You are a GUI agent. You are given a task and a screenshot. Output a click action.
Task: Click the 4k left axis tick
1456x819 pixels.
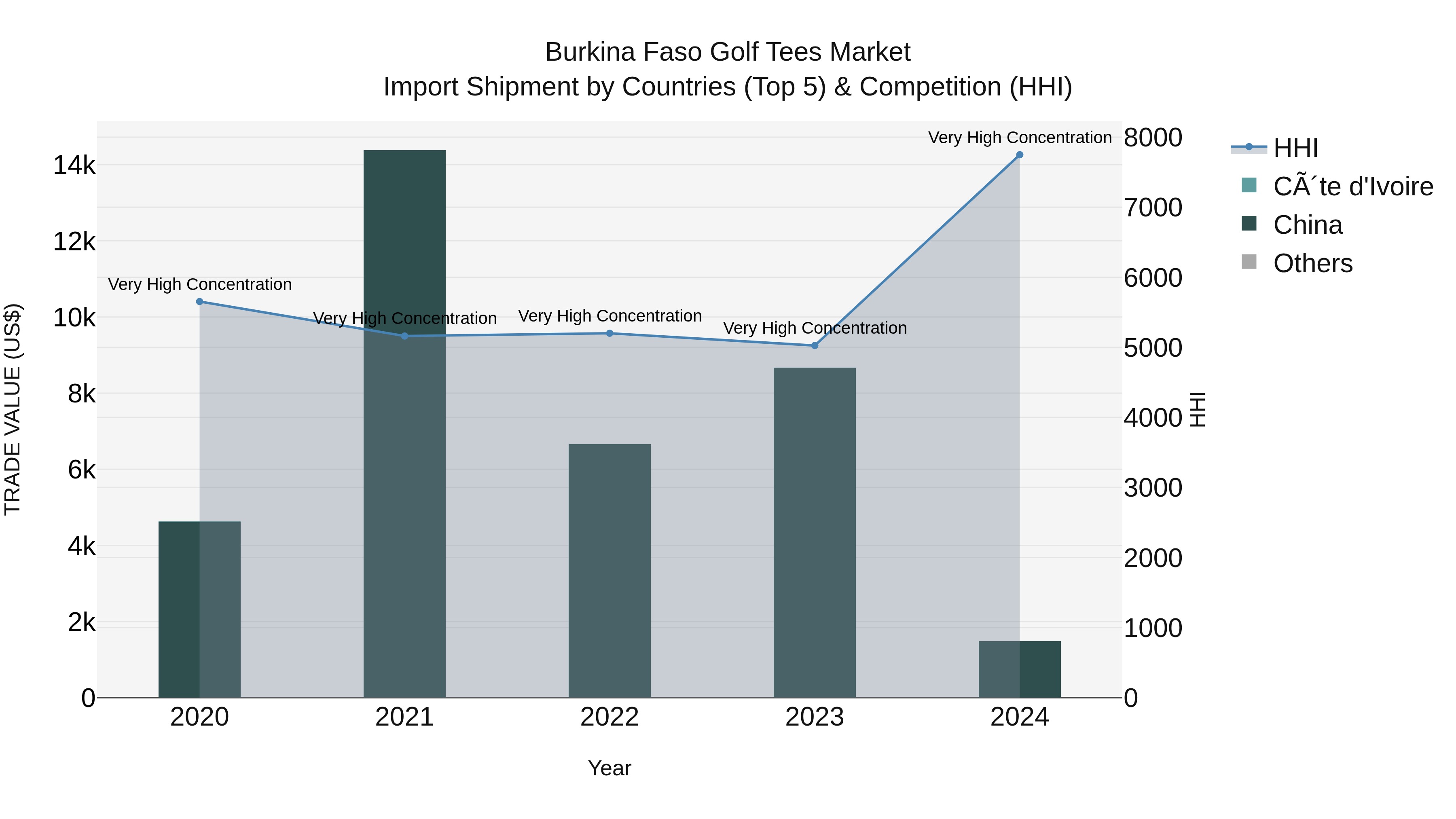(82, 546)
